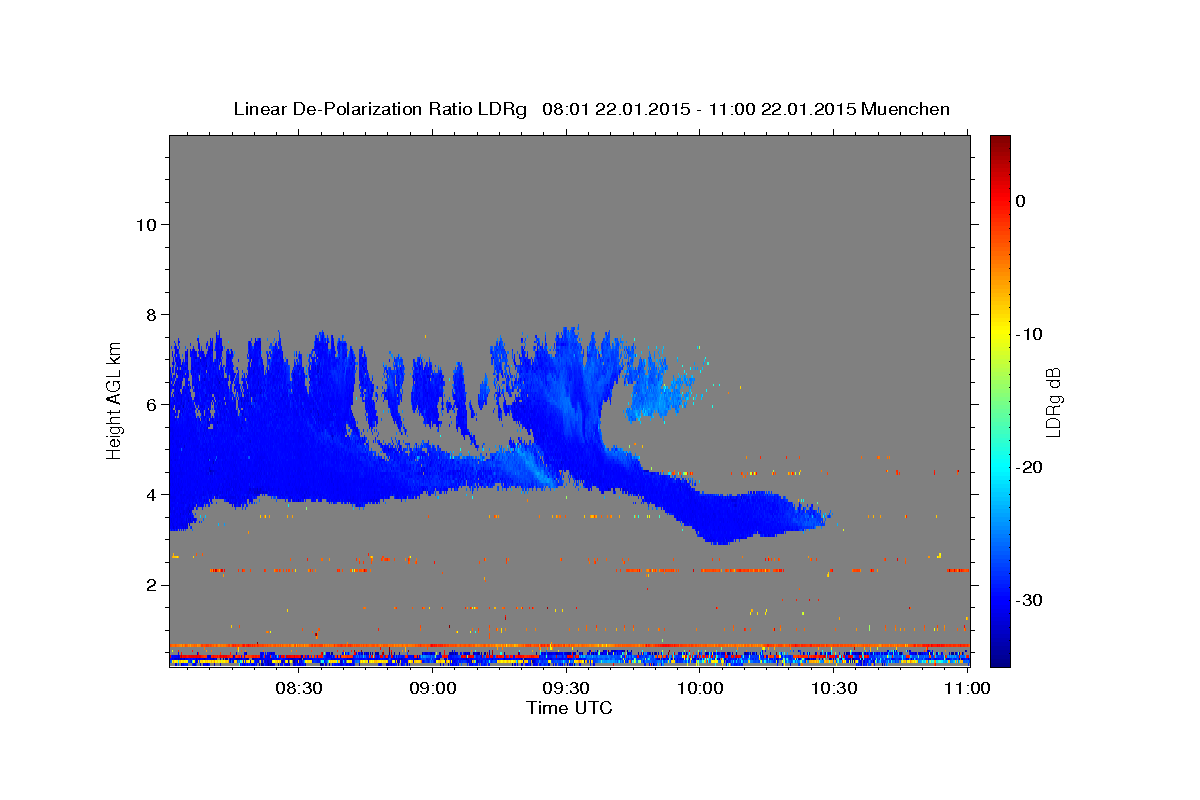Click the colorbar tick label -20
1200x800 pixels.
click(1027, 467)
